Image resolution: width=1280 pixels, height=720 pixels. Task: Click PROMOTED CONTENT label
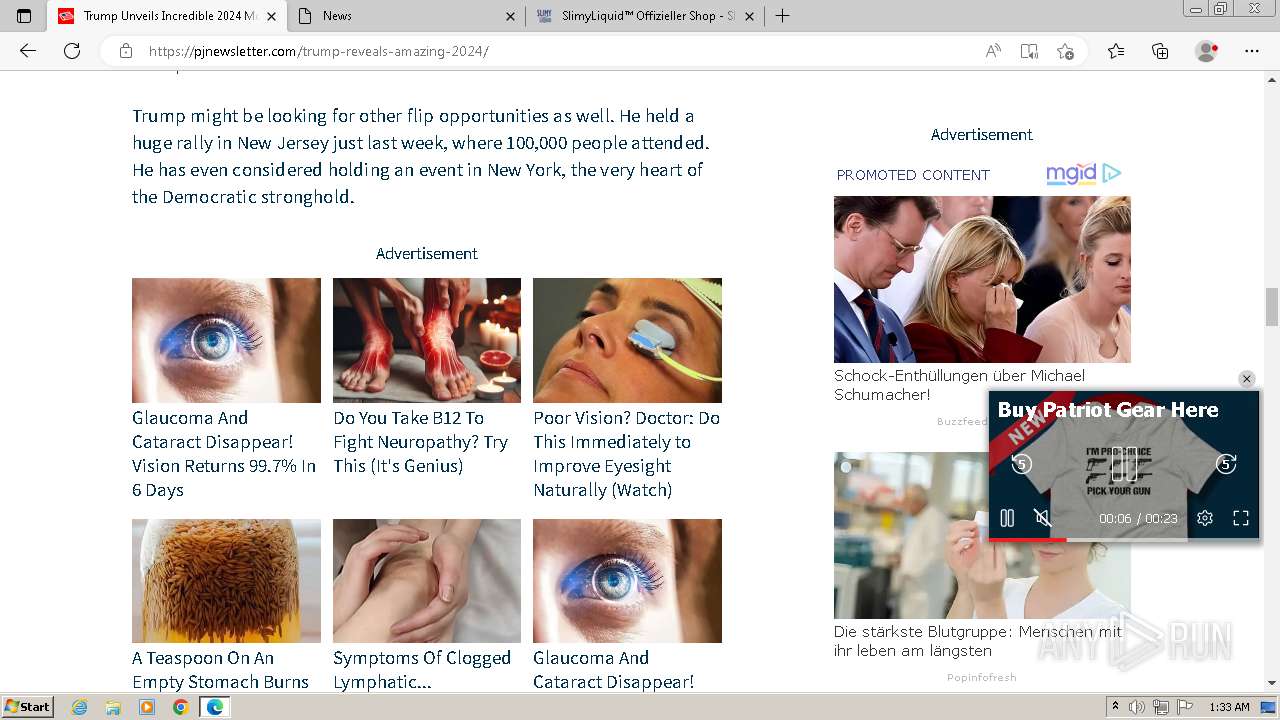[913, 175]
